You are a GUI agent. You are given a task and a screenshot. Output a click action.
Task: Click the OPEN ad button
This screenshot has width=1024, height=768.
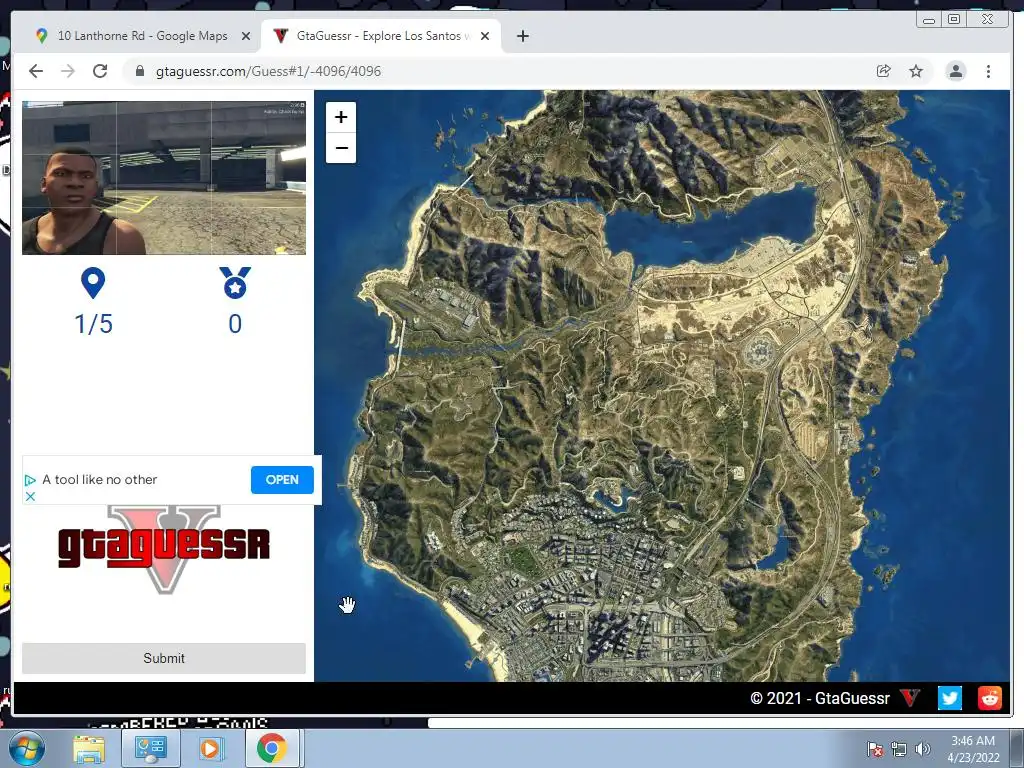coord(282,480)
